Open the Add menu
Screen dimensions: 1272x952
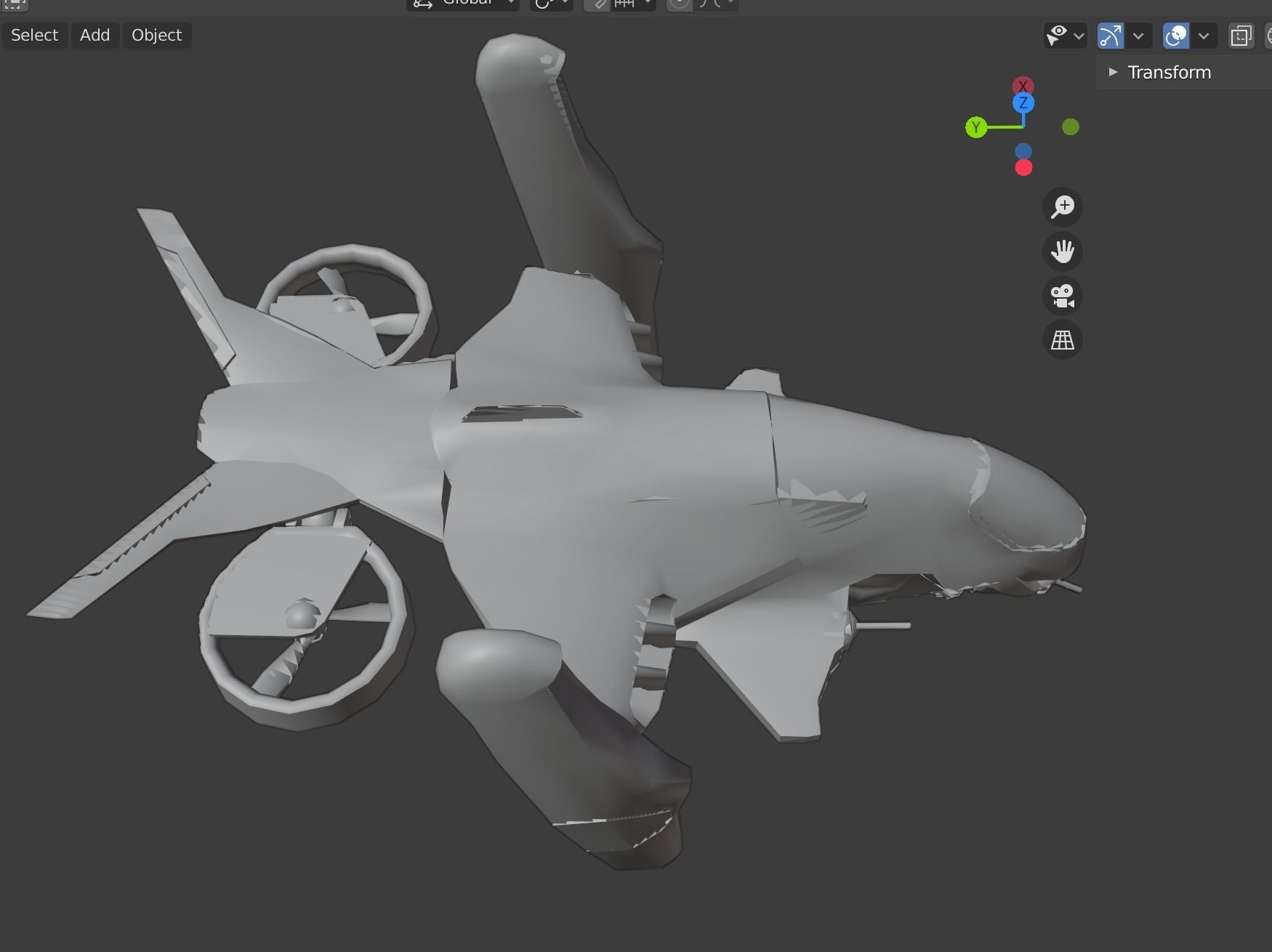[94, 35]
